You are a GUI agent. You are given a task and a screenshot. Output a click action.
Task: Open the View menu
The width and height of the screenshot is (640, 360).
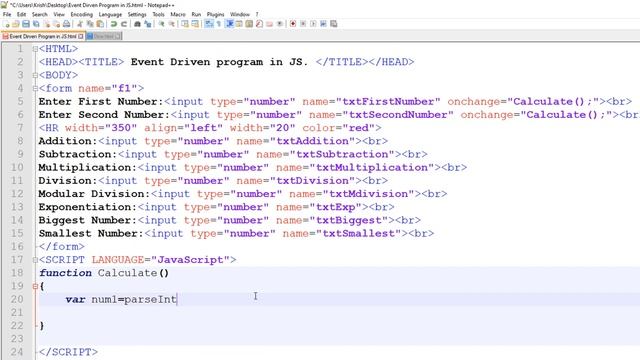[59, 14]
